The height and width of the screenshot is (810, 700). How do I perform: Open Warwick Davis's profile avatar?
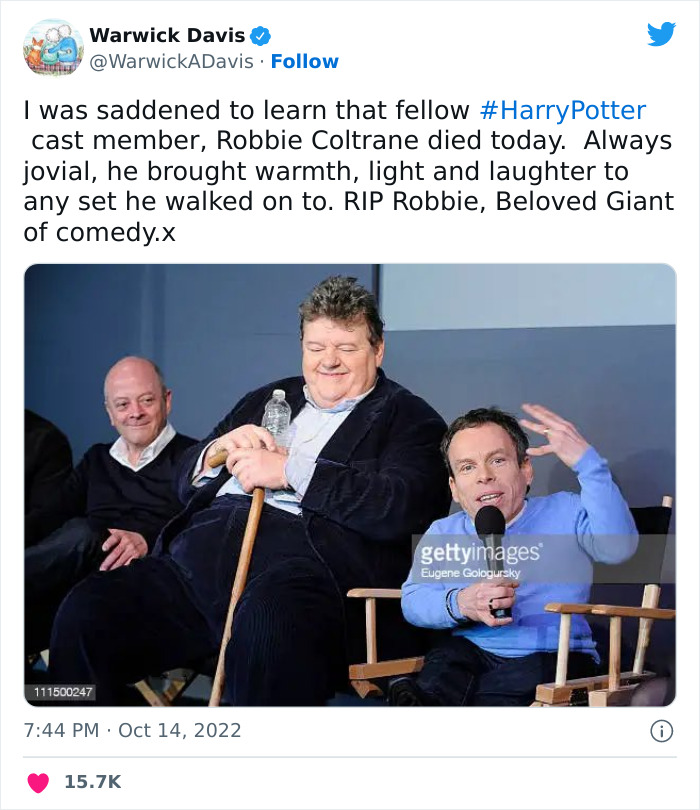[x=53, y=47]
